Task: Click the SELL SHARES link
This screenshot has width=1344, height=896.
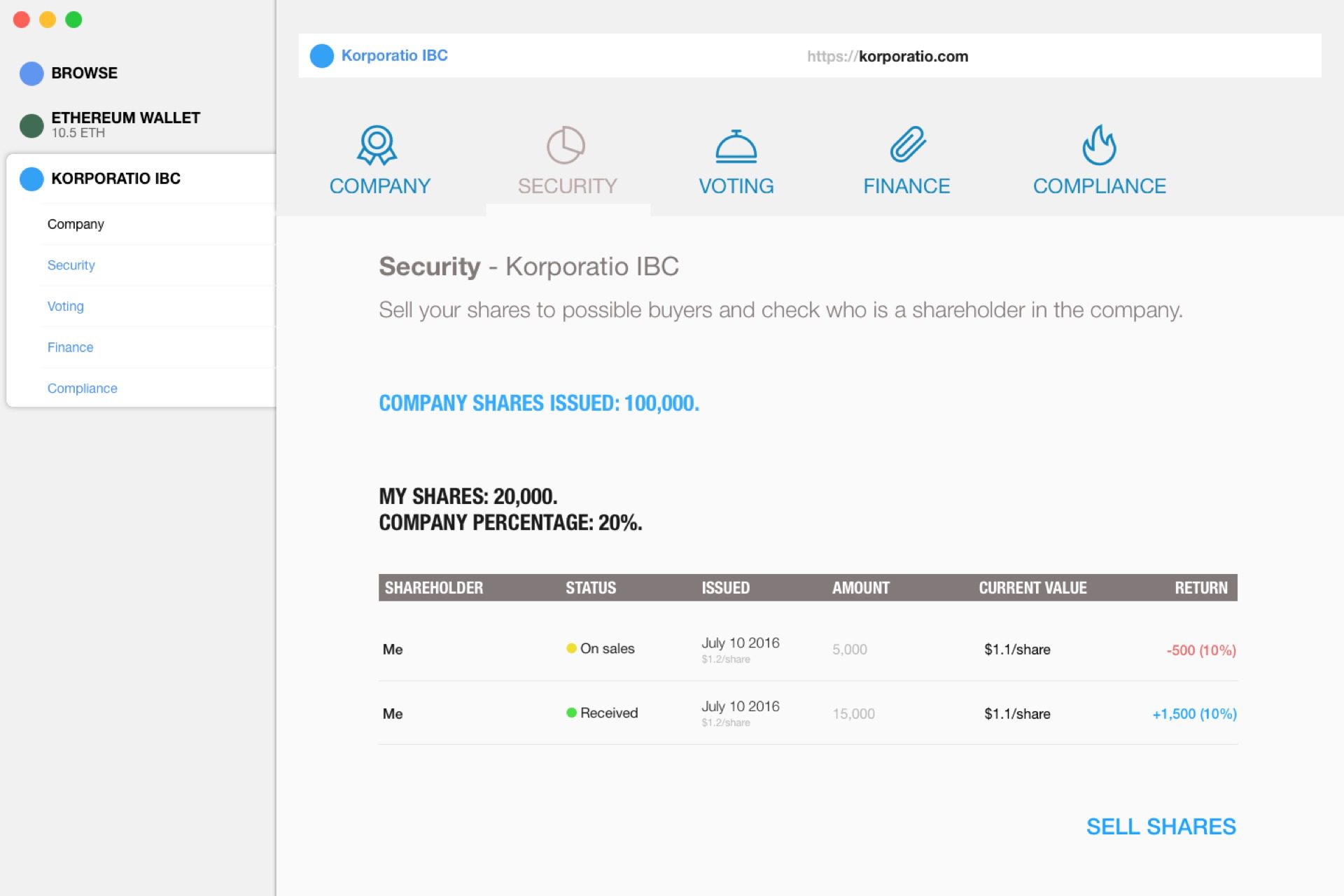Action: [x=1161, y=827]
